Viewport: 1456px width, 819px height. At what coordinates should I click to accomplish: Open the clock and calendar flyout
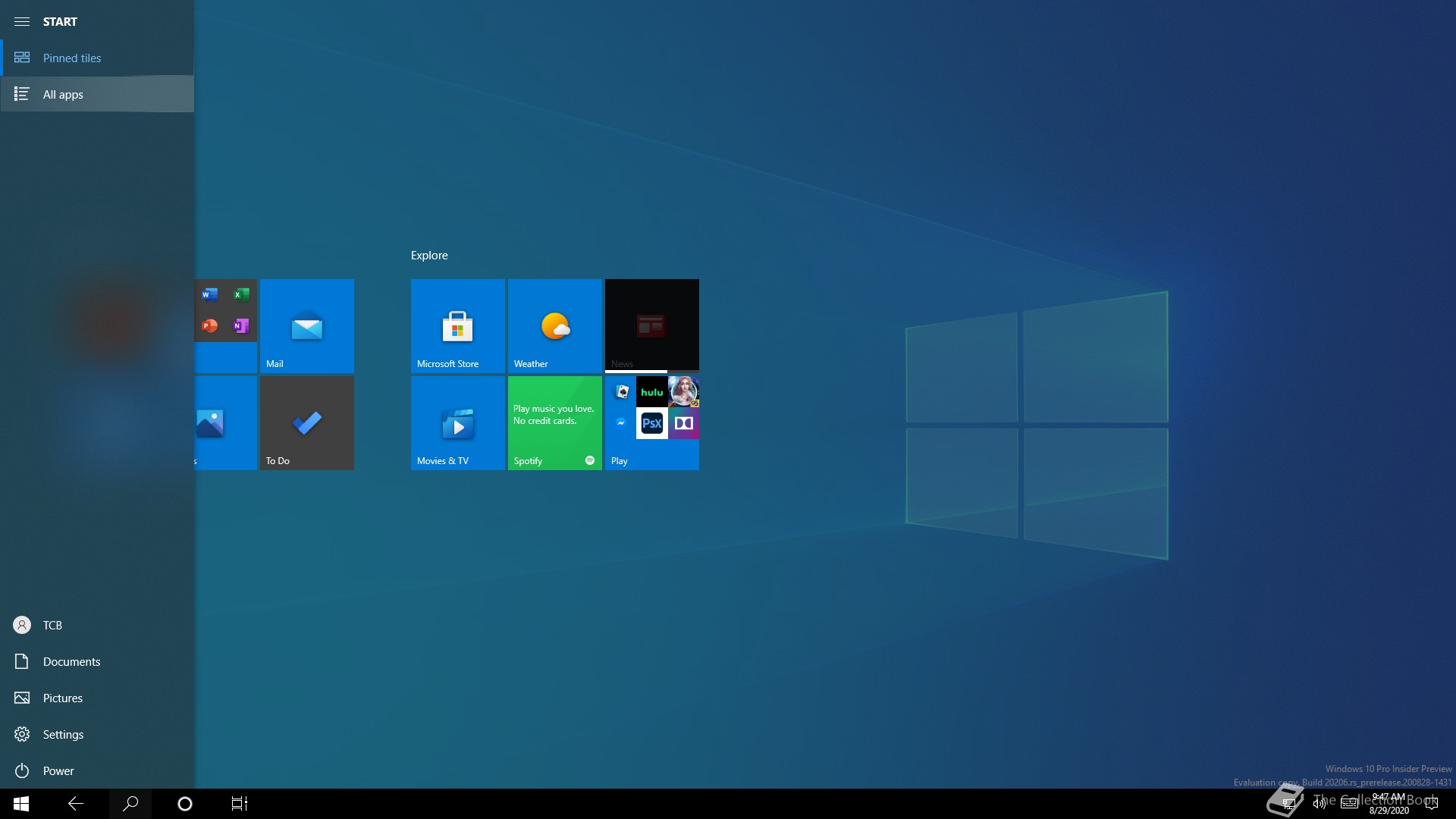(x=1389, y=804)
